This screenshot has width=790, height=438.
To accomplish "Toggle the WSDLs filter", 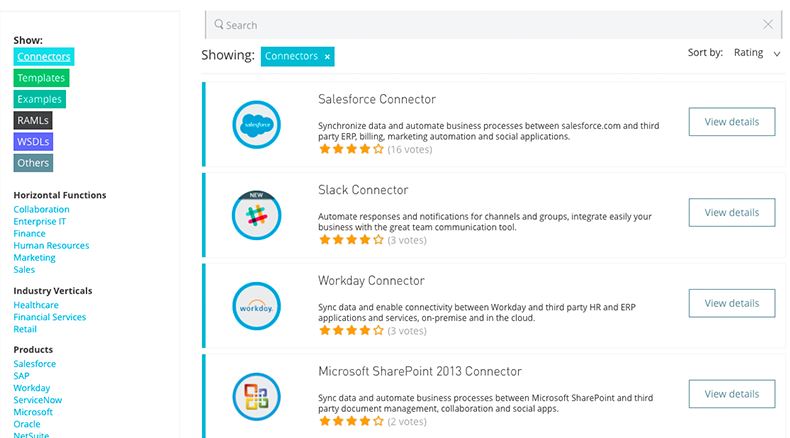I will click(33, 141).
